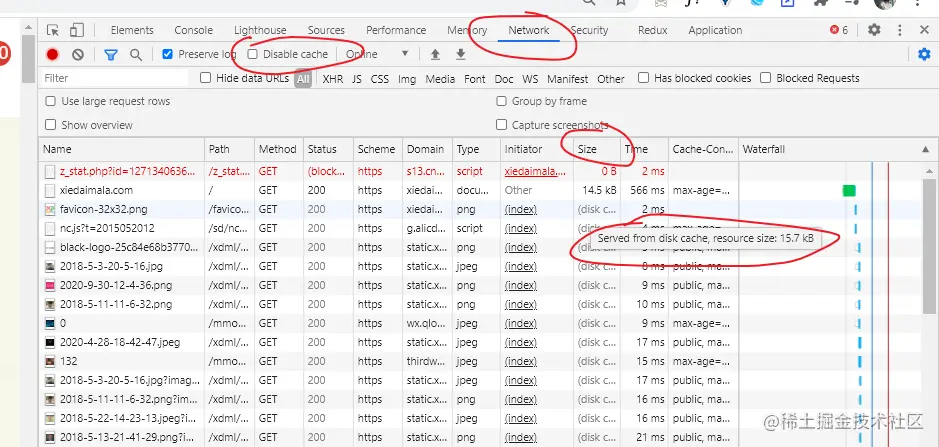Open (index) initiator link of favicon-32x32.png
The width and height of the screenshot is (939, 447).
tap(520, 209)
